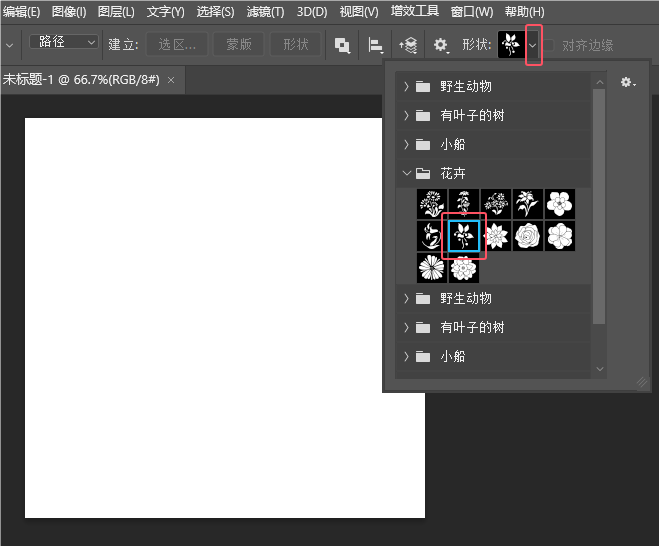
Task: Open the 3D(D) menu
Action: coord(312,12)
